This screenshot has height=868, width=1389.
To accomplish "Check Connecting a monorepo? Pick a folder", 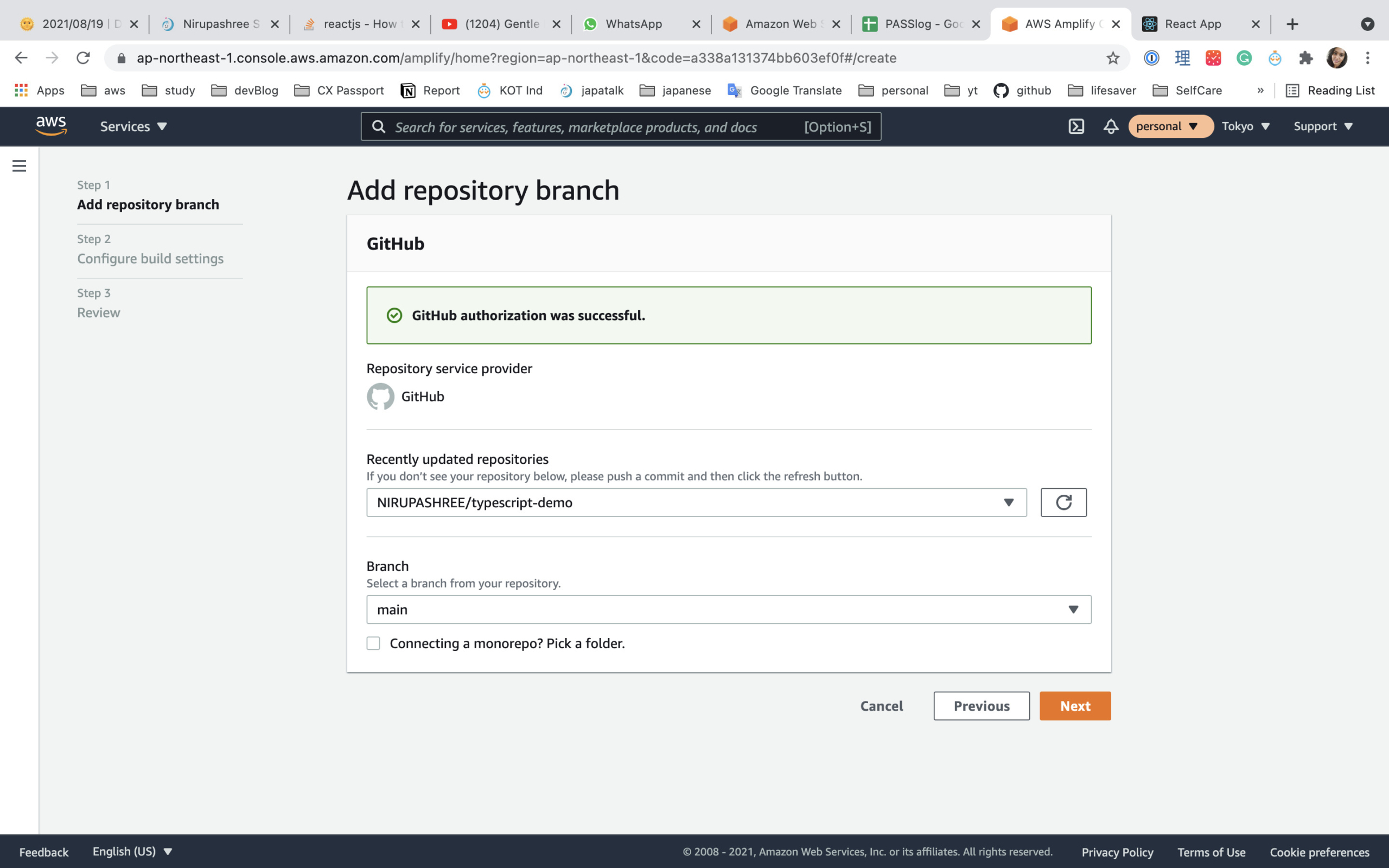I will coord(373,643).
